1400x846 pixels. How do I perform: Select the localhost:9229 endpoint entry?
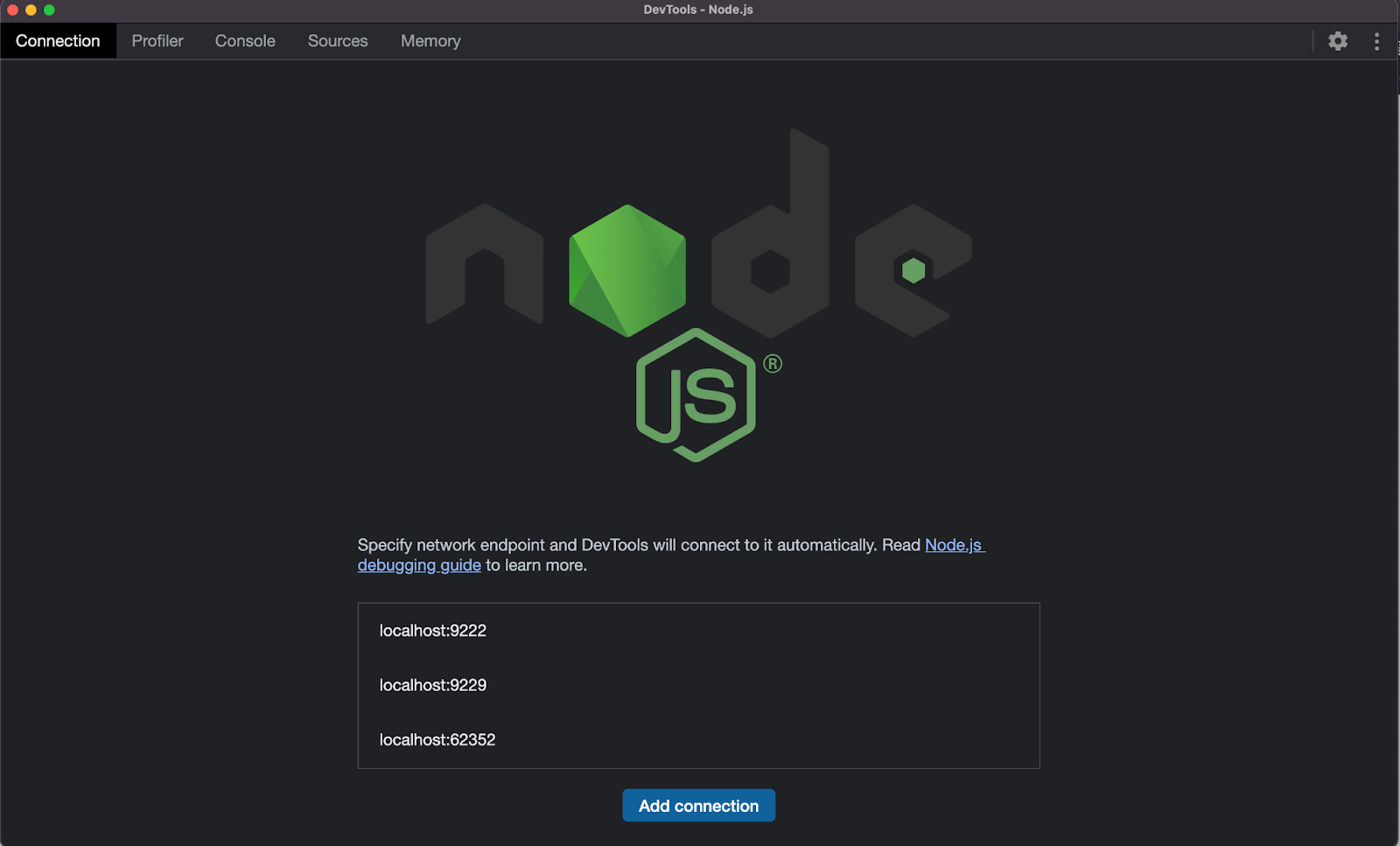(x=698, y=685)
